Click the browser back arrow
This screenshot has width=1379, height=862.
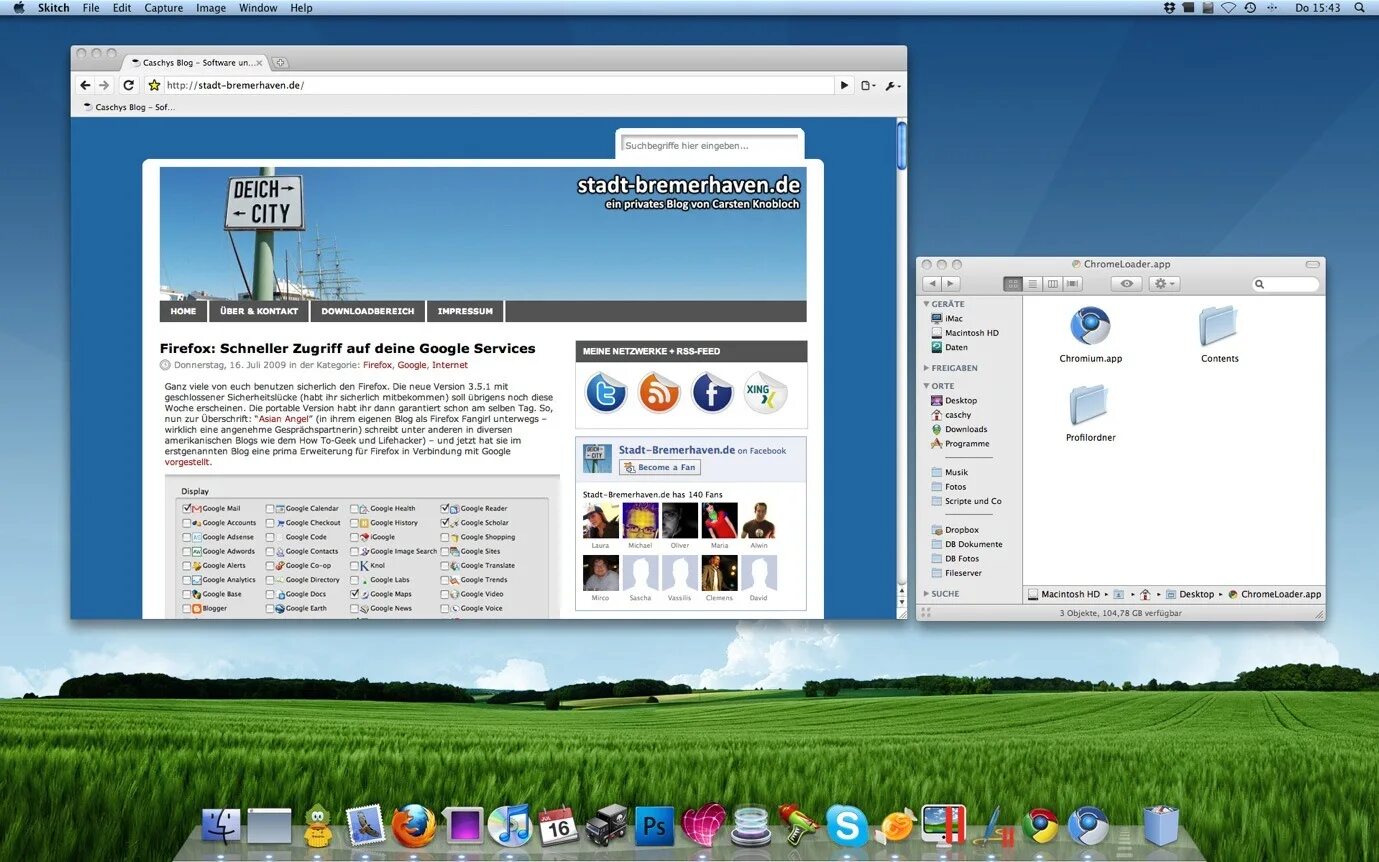[x=85, y=86]
